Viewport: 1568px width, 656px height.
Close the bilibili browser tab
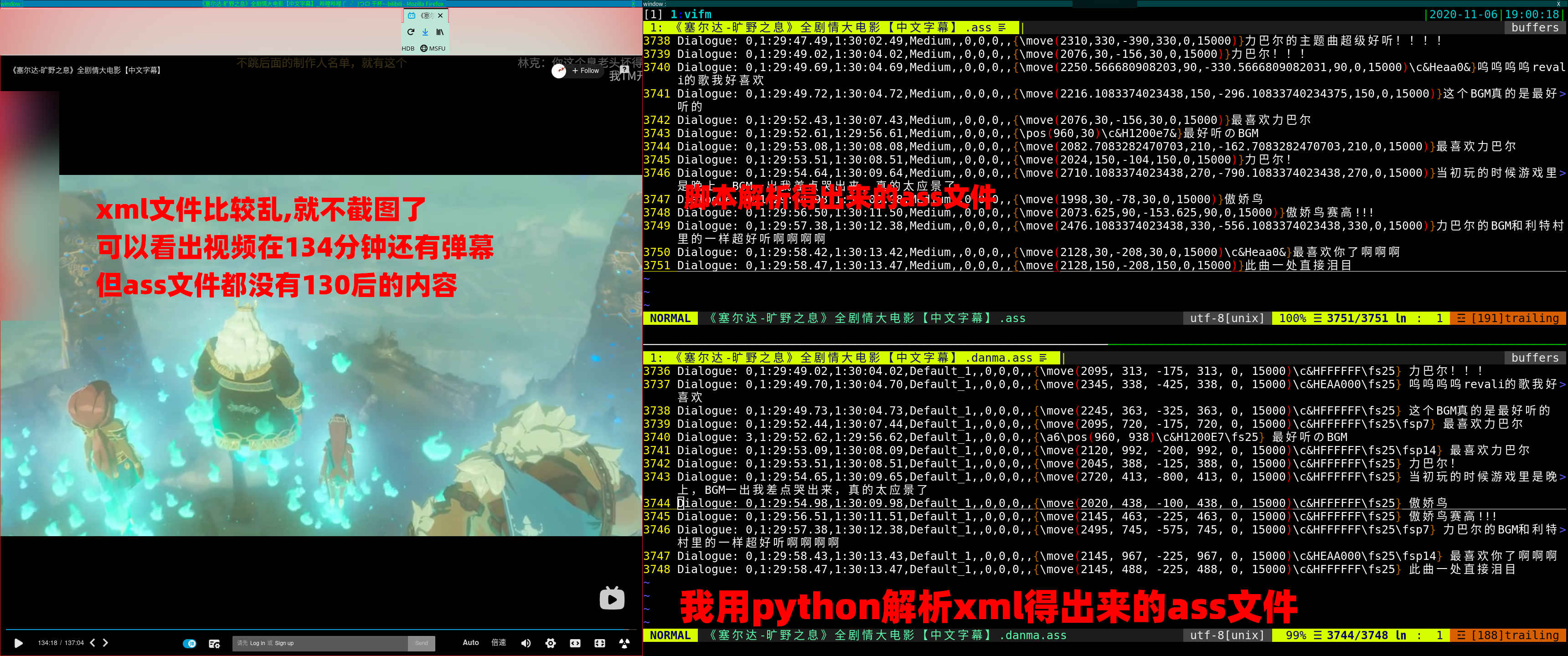pos(440,16)
